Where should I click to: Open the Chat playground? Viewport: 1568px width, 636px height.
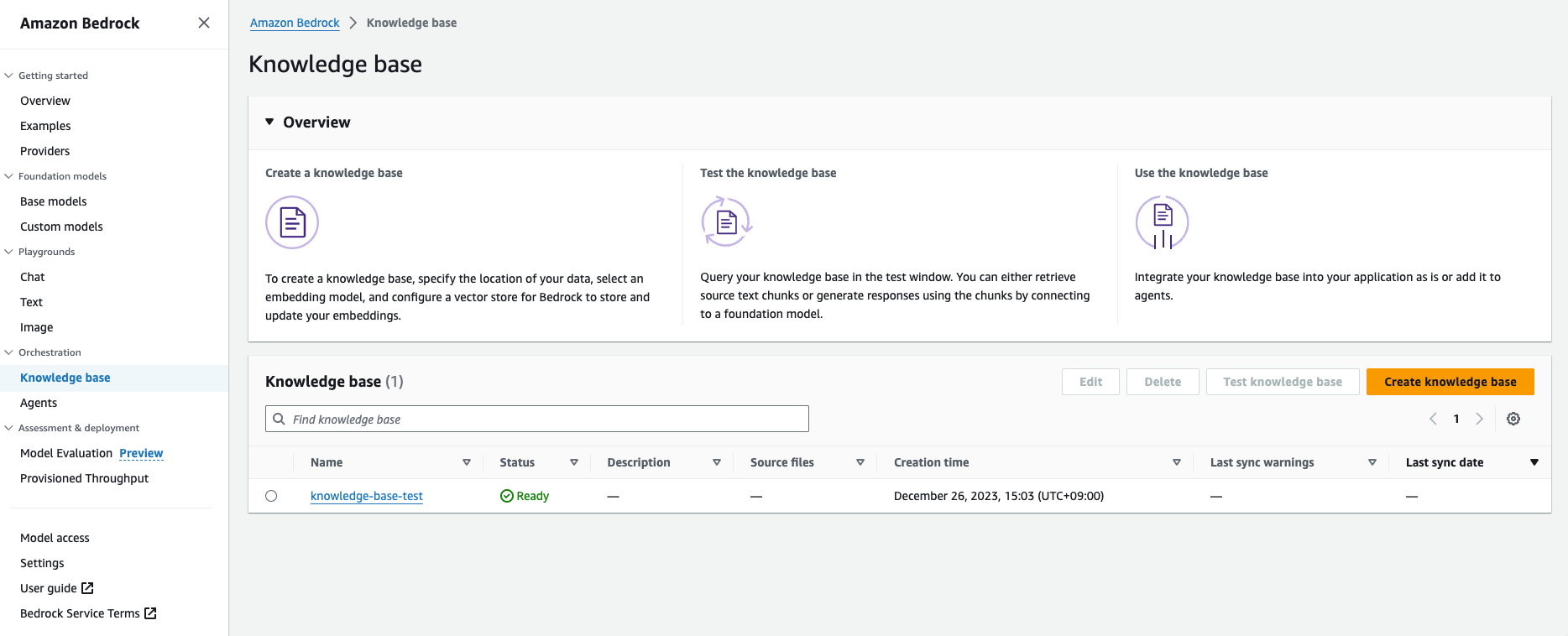click(x=33, y=277)
